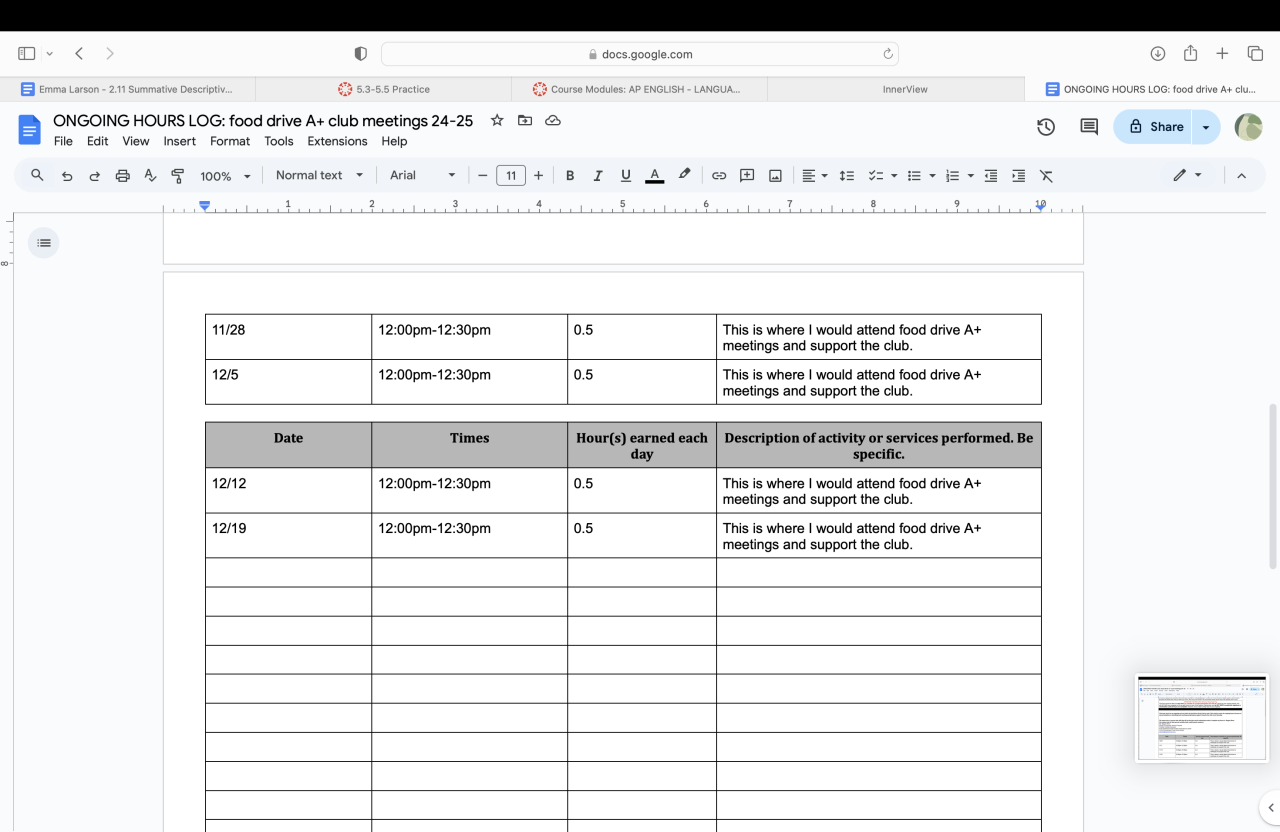Click the search the menus magnifier icon
Viewport: 1280px width, 832px height.
tap(37, 176)
